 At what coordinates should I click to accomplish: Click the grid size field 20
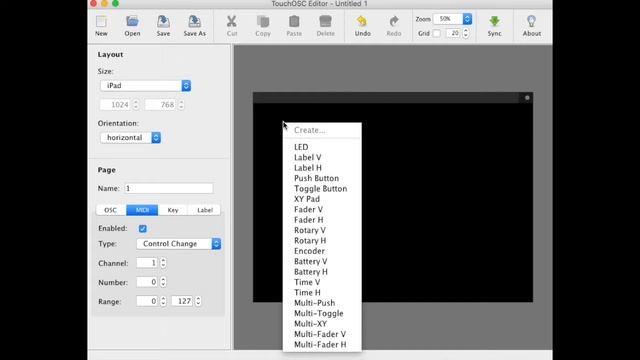coord(453,33)
